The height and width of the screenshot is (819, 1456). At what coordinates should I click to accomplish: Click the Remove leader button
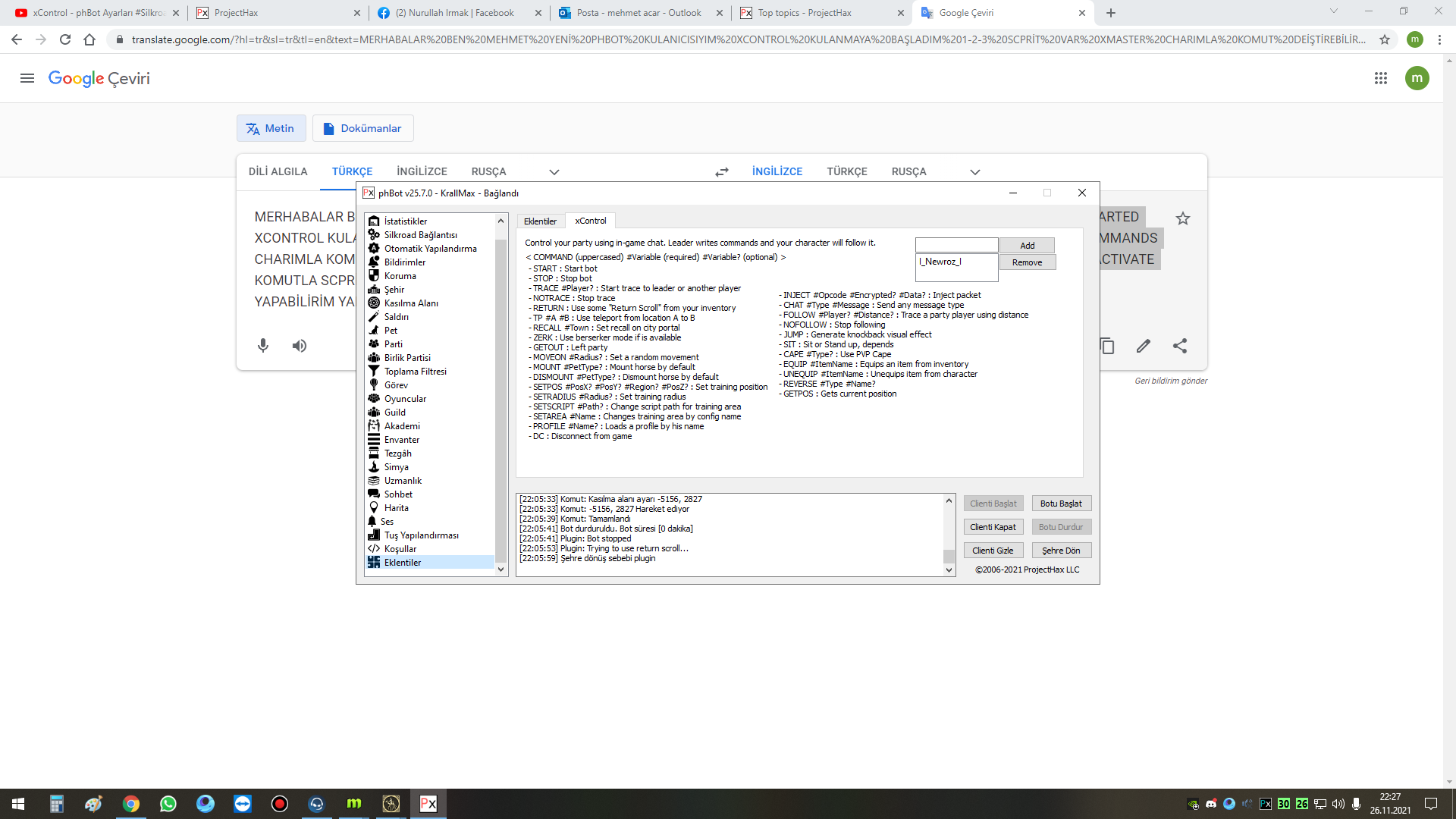tap(1027, 262)
